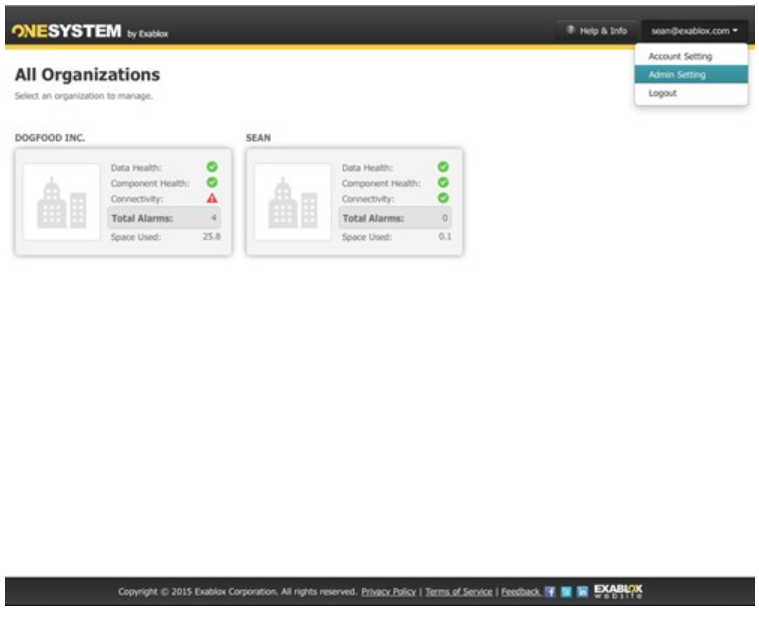Choose Account Setting from the user menu
This screenshot has height=617, width=759.
point(691,56)
